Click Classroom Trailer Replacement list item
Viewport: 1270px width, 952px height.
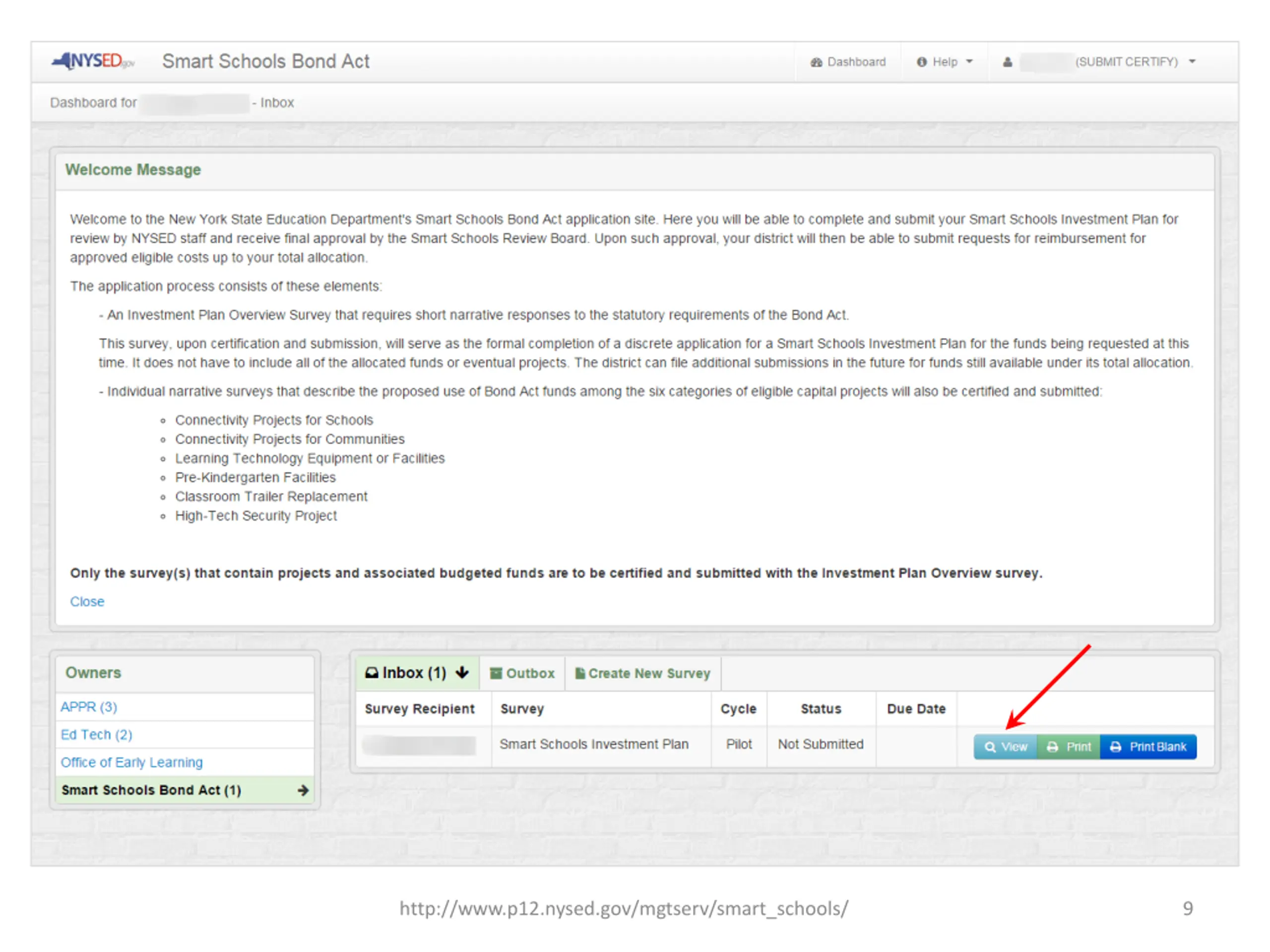(x=271, y=496)
